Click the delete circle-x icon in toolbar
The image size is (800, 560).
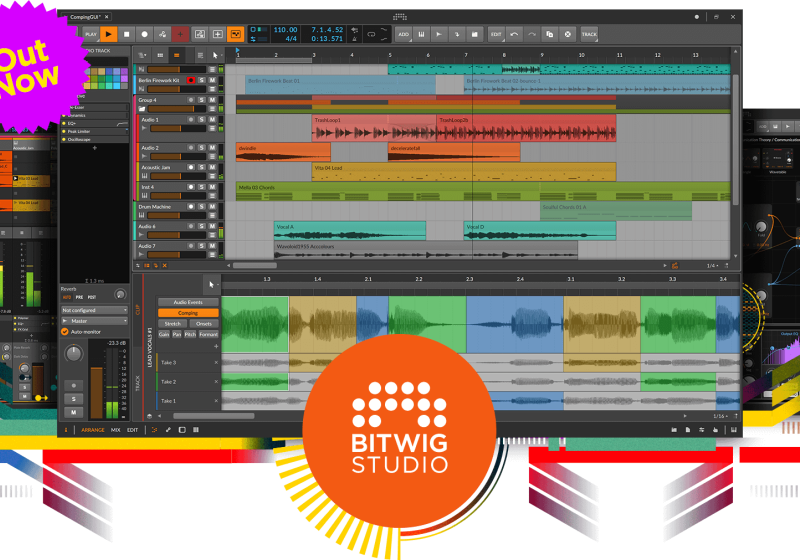click(567, 34)
